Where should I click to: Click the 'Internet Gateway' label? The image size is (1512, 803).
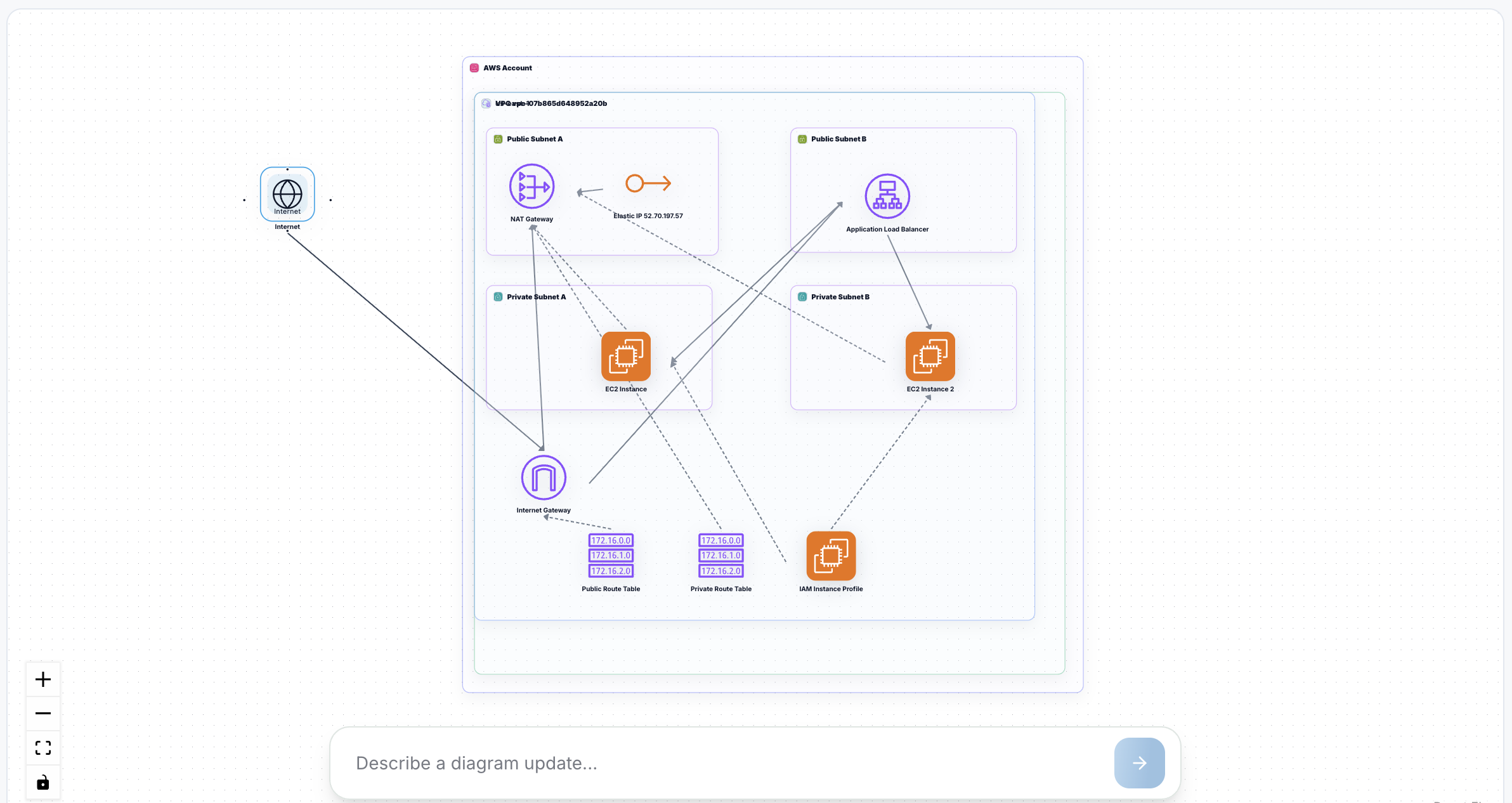[x=544, y=510]
